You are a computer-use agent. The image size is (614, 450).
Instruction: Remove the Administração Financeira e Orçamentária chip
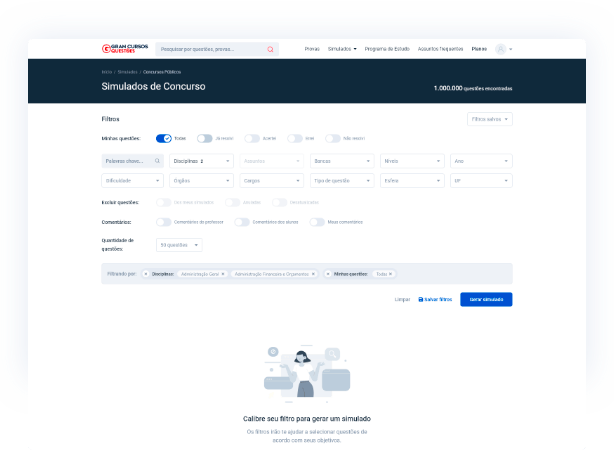coord(313,273)
